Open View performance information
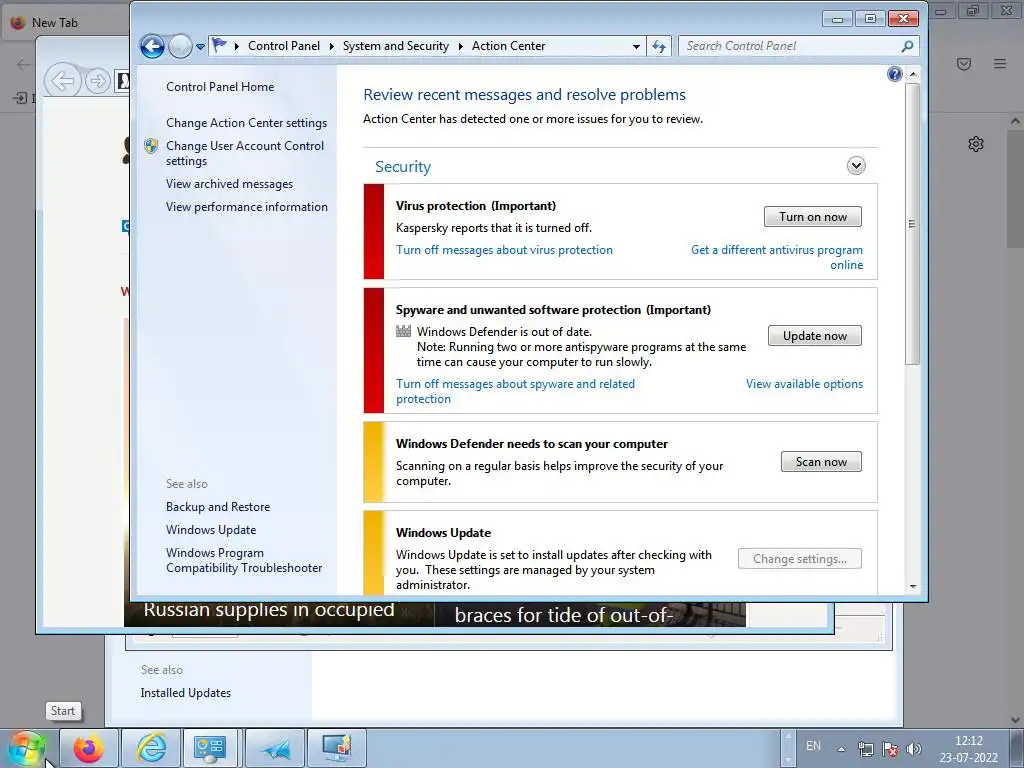Viewport: 1024px width, 768px height. [247, 207]
